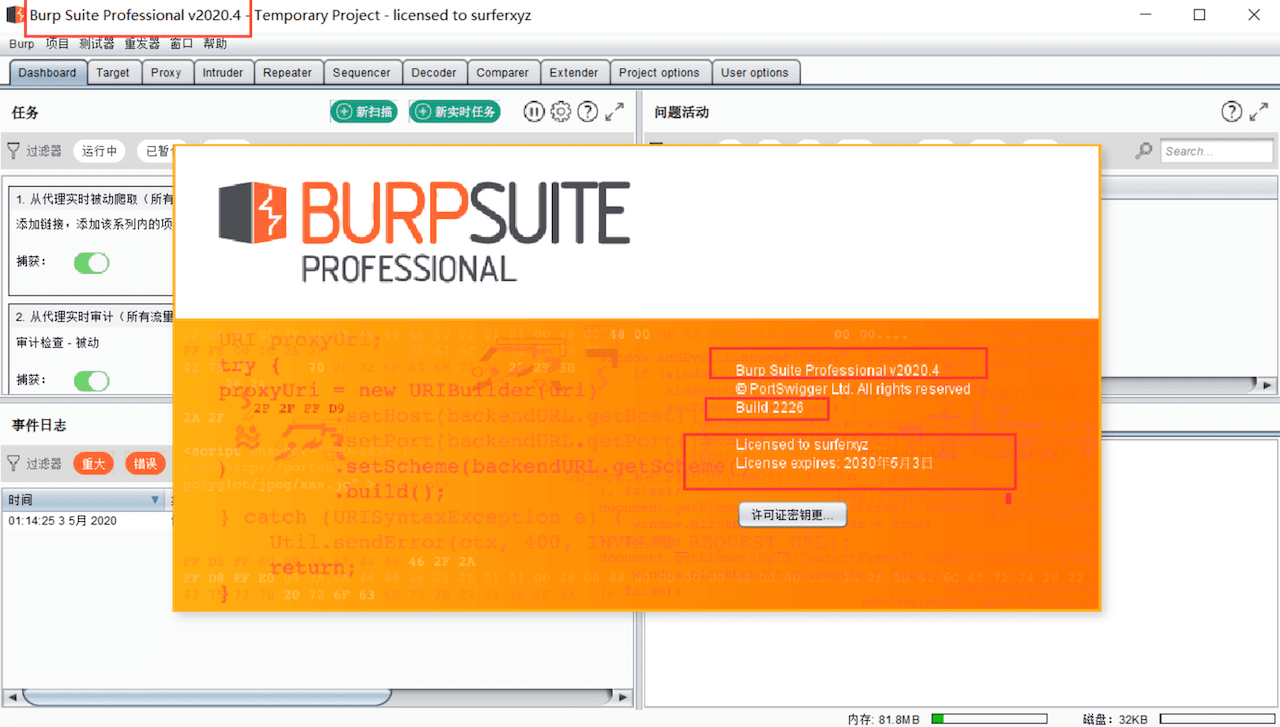The height and width of the screenshot is (727, 1280).
Task: Open help for Issue activity (问题活动) panel
Action: pos(1232,112)
